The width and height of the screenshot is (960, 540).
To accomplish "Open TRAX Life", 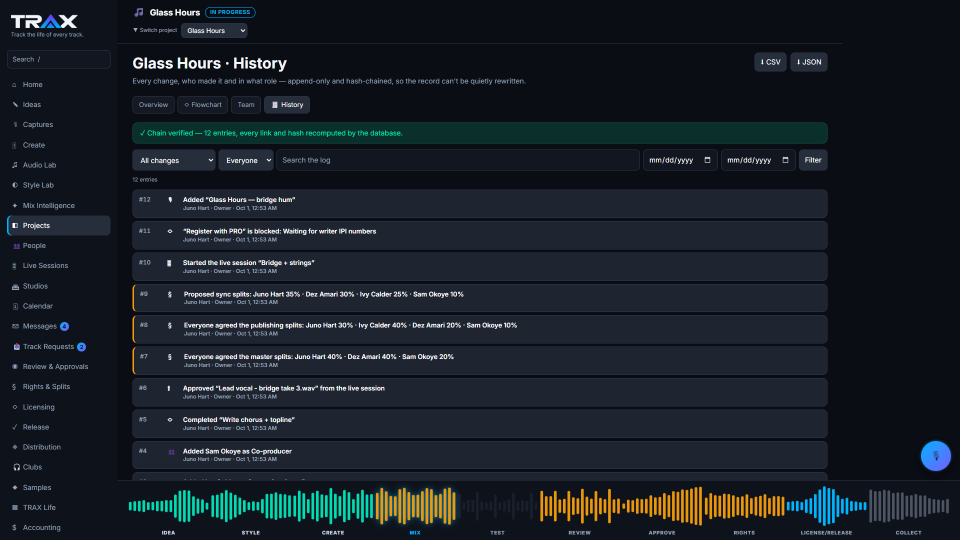I will tap(58, 508).
